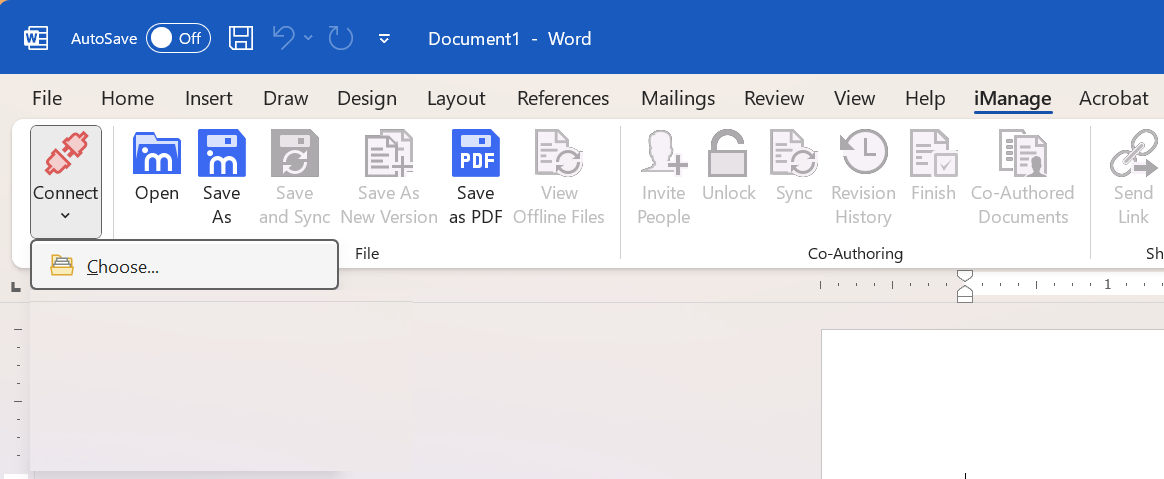Click the iManage Save As icon

(x=221, y=154)
